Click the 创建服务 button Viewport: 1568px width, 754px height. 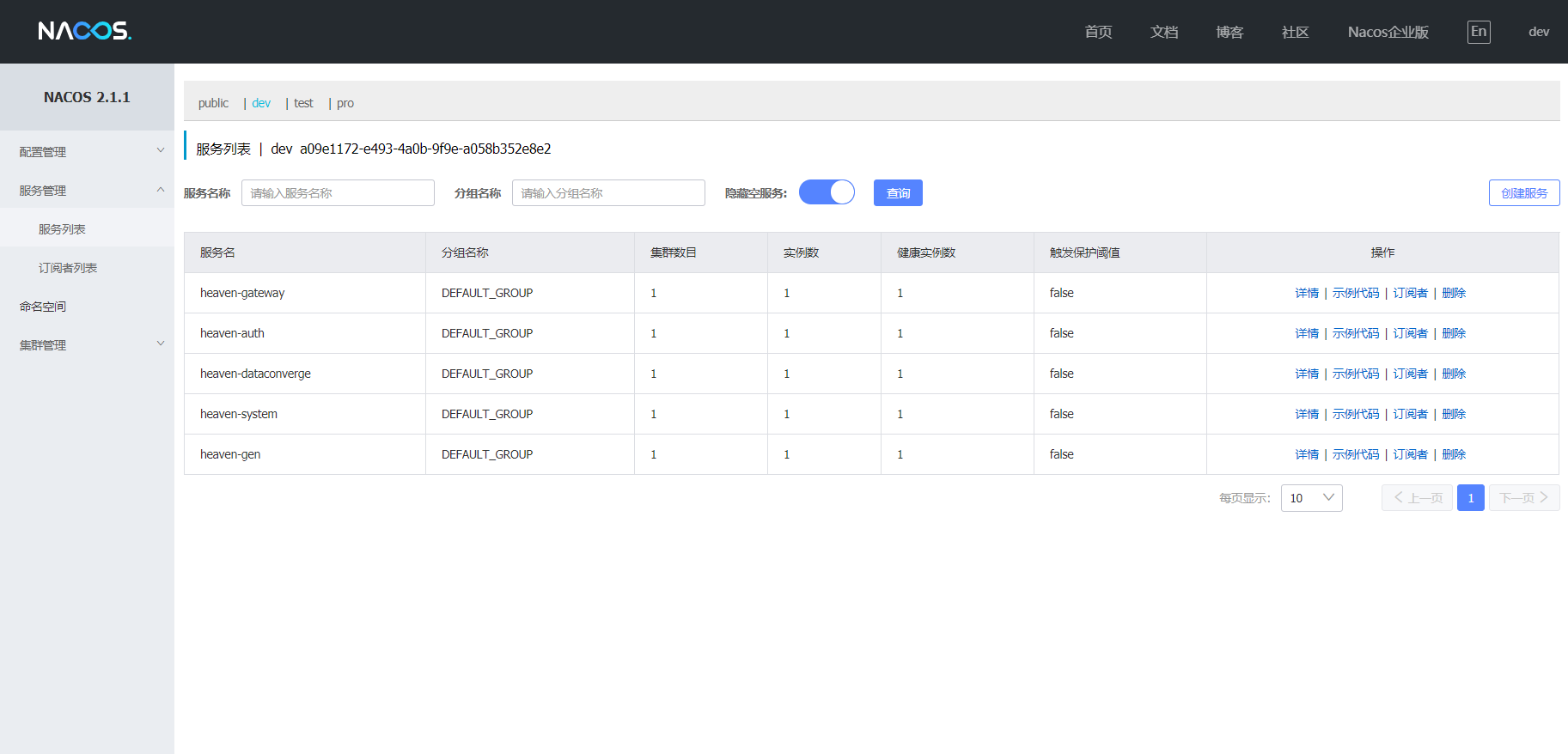(1524, 192)
